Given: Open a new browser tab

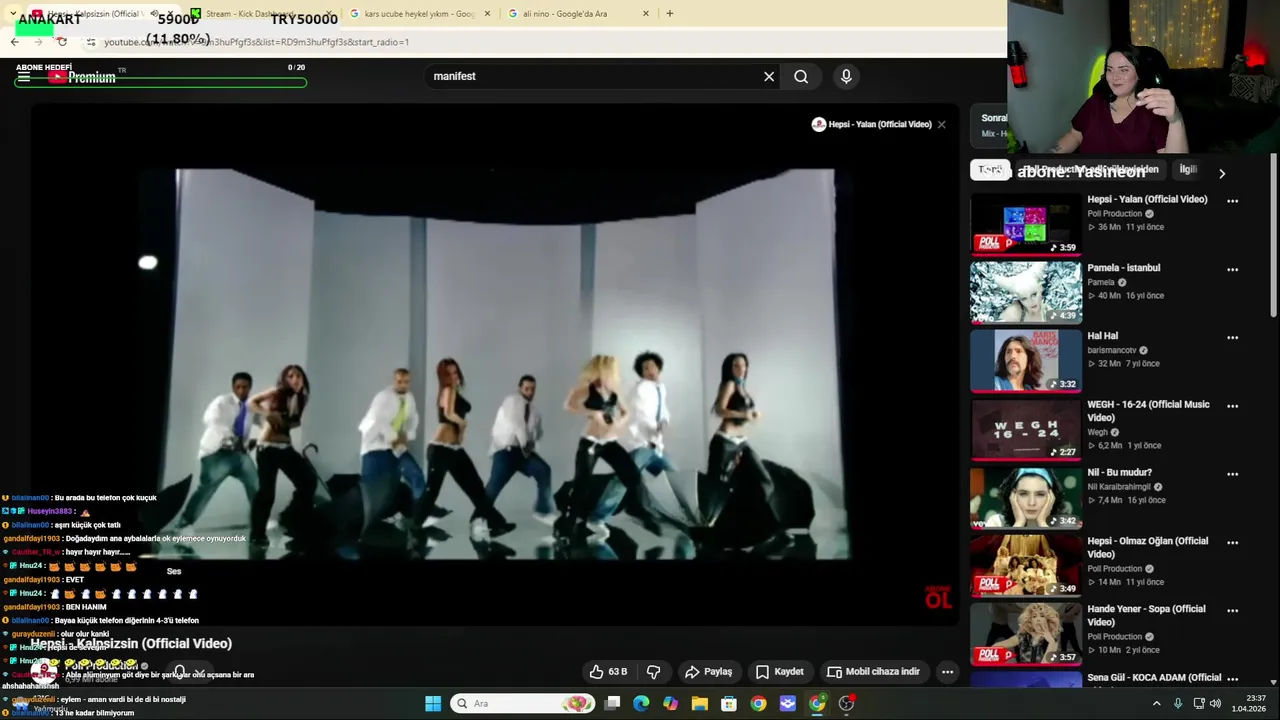Looking at the screenshot, I should pyautogui.click(x=669, y=14).
